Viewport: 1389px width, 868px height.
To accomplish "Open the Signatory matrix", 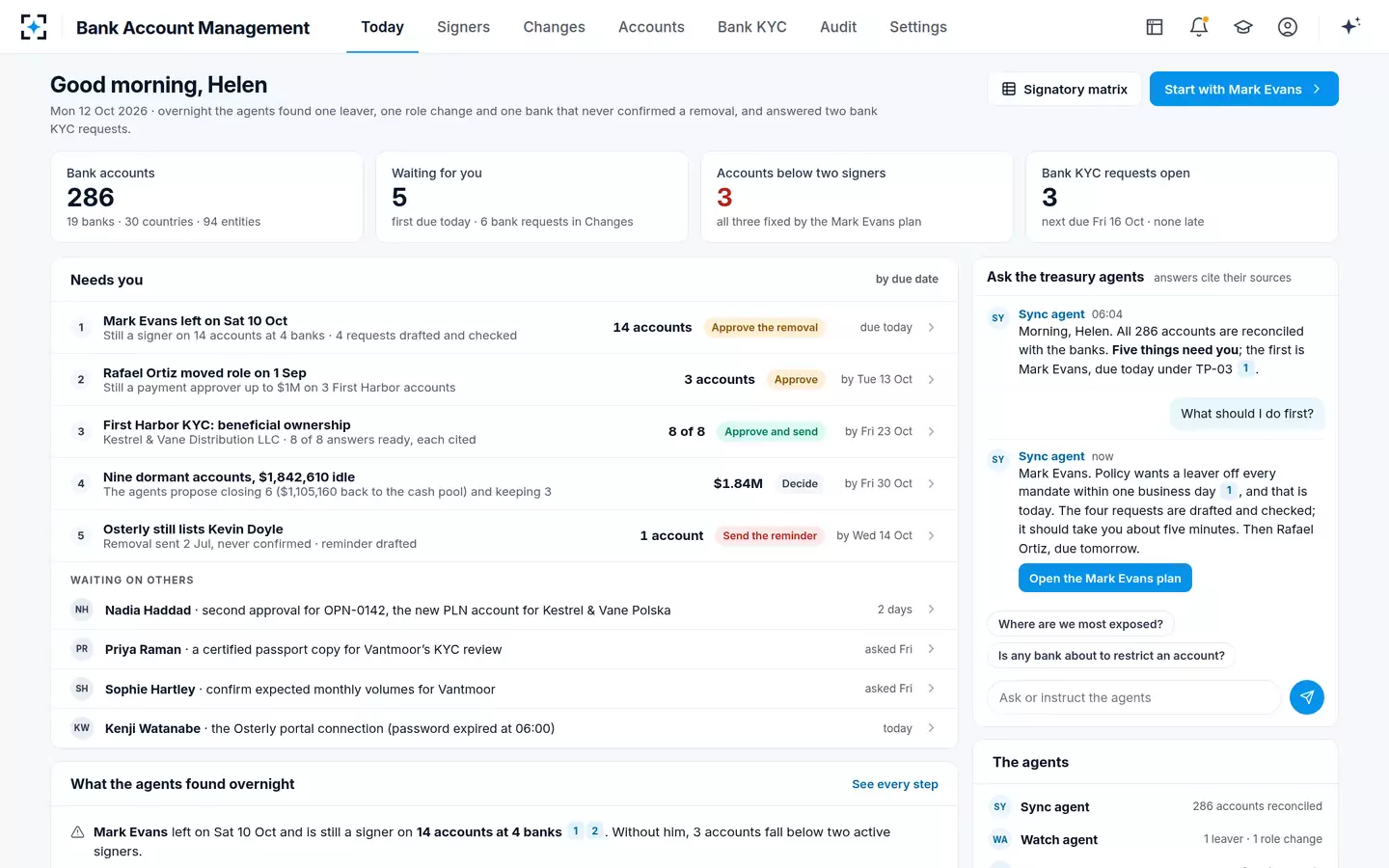I will [x=1065, y=89].
